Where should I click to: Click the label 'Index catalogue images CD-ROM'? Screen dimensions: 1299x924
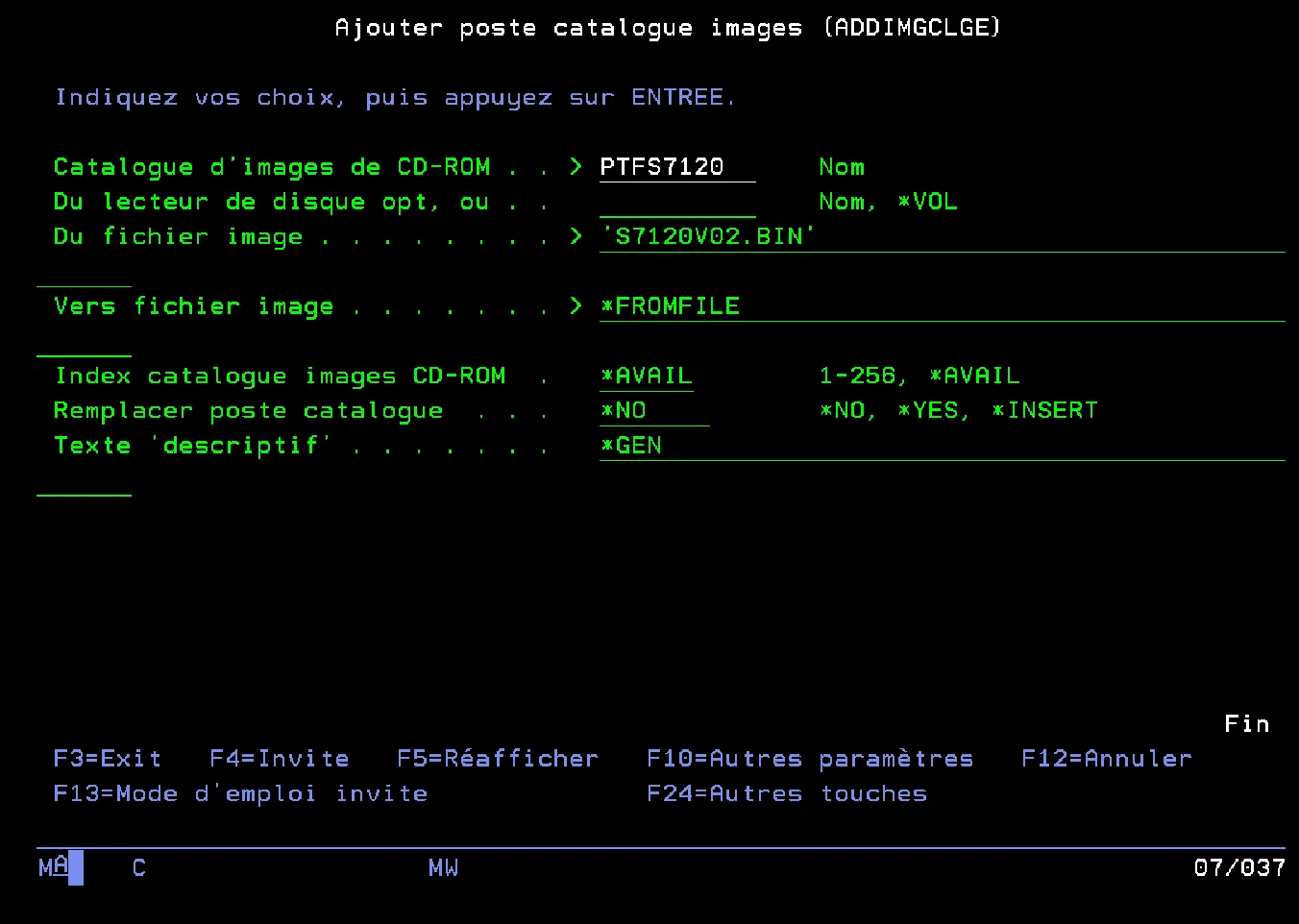[280, 376]
